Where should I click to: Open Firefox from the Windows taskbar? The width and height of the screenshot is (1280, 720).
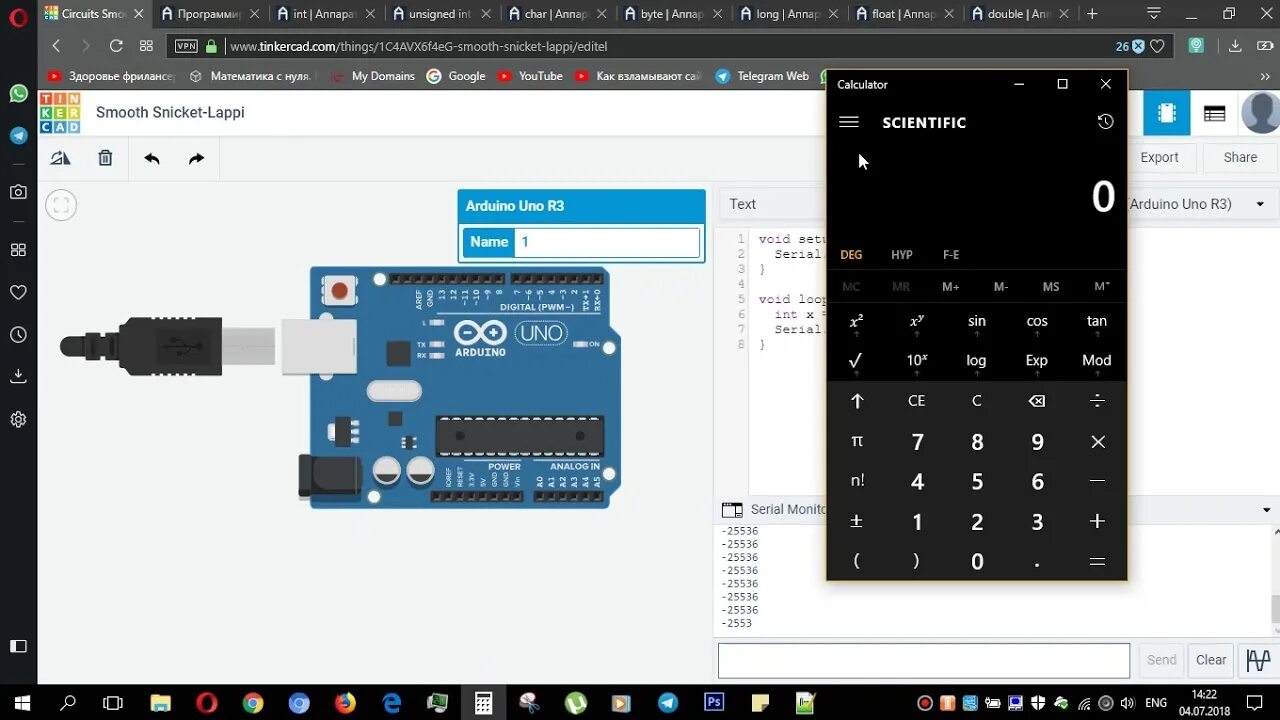click(x=345, y=703)
